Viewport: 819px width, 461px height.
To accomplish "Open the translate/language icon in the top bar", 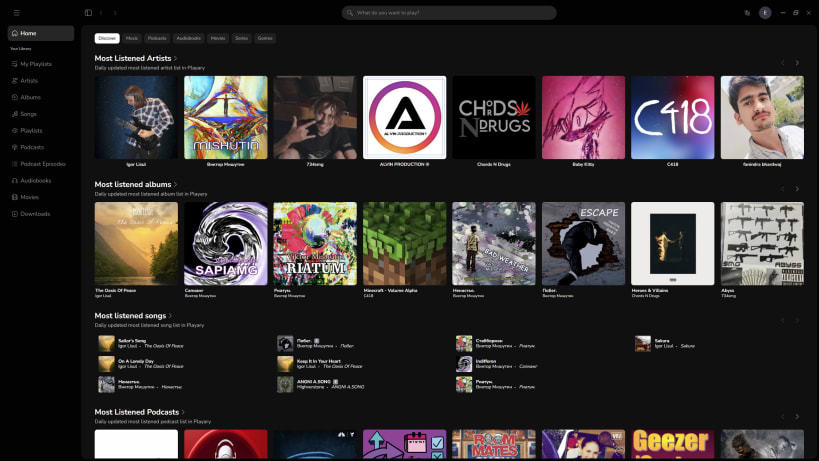I will [747, 13].
